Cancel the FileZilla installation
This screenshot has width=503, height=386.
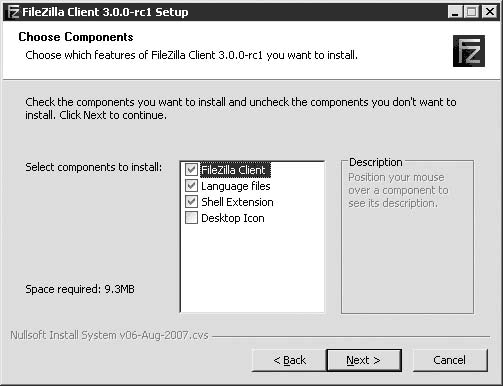(450, 360)
